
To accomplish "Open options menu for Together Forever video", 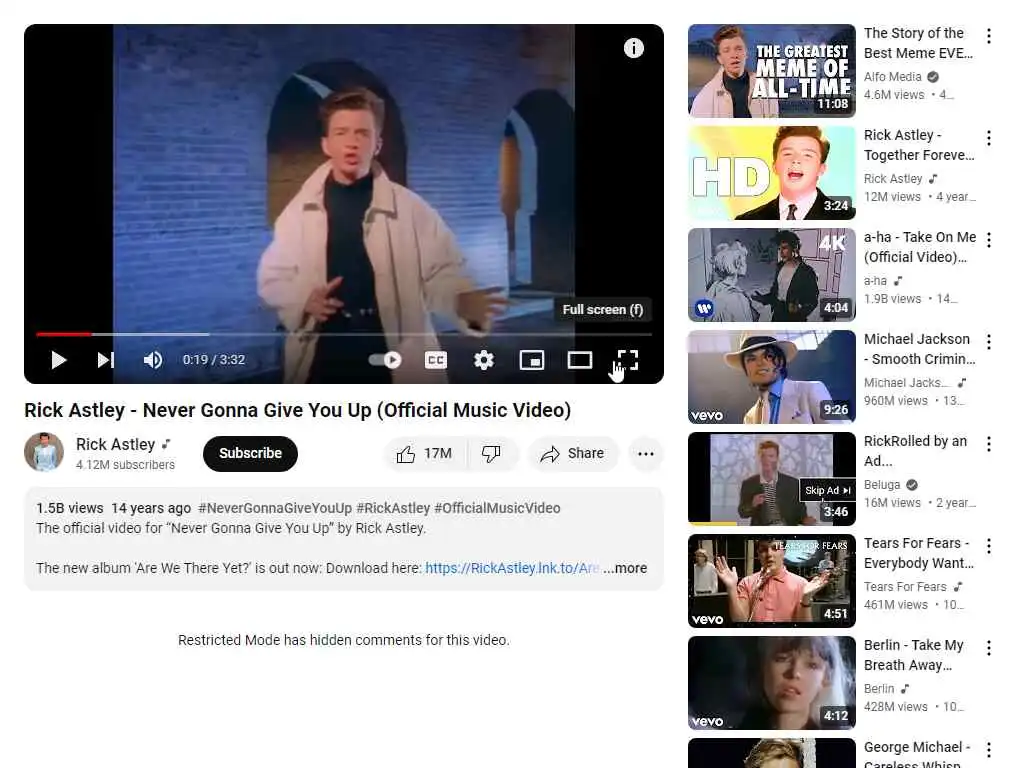I will point(989,138).
